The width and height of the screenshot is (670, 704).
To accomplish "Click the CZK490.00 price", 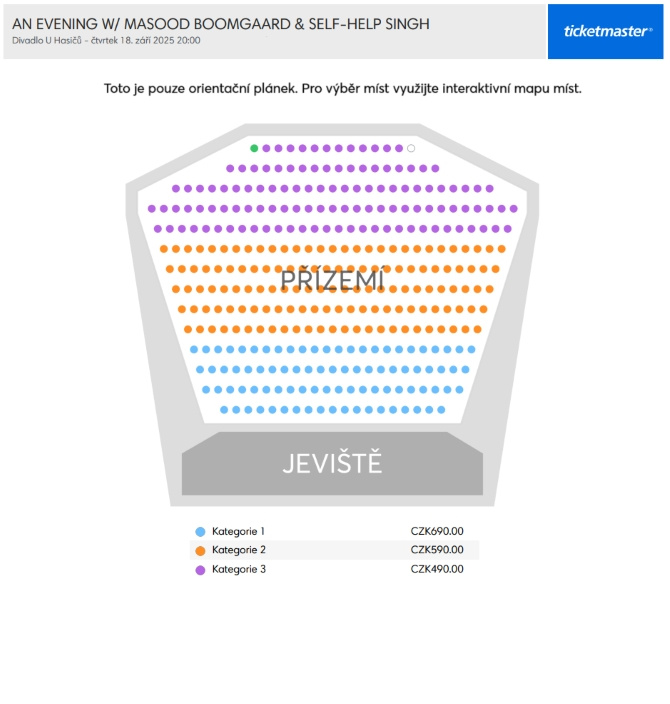I will (437, 569).
